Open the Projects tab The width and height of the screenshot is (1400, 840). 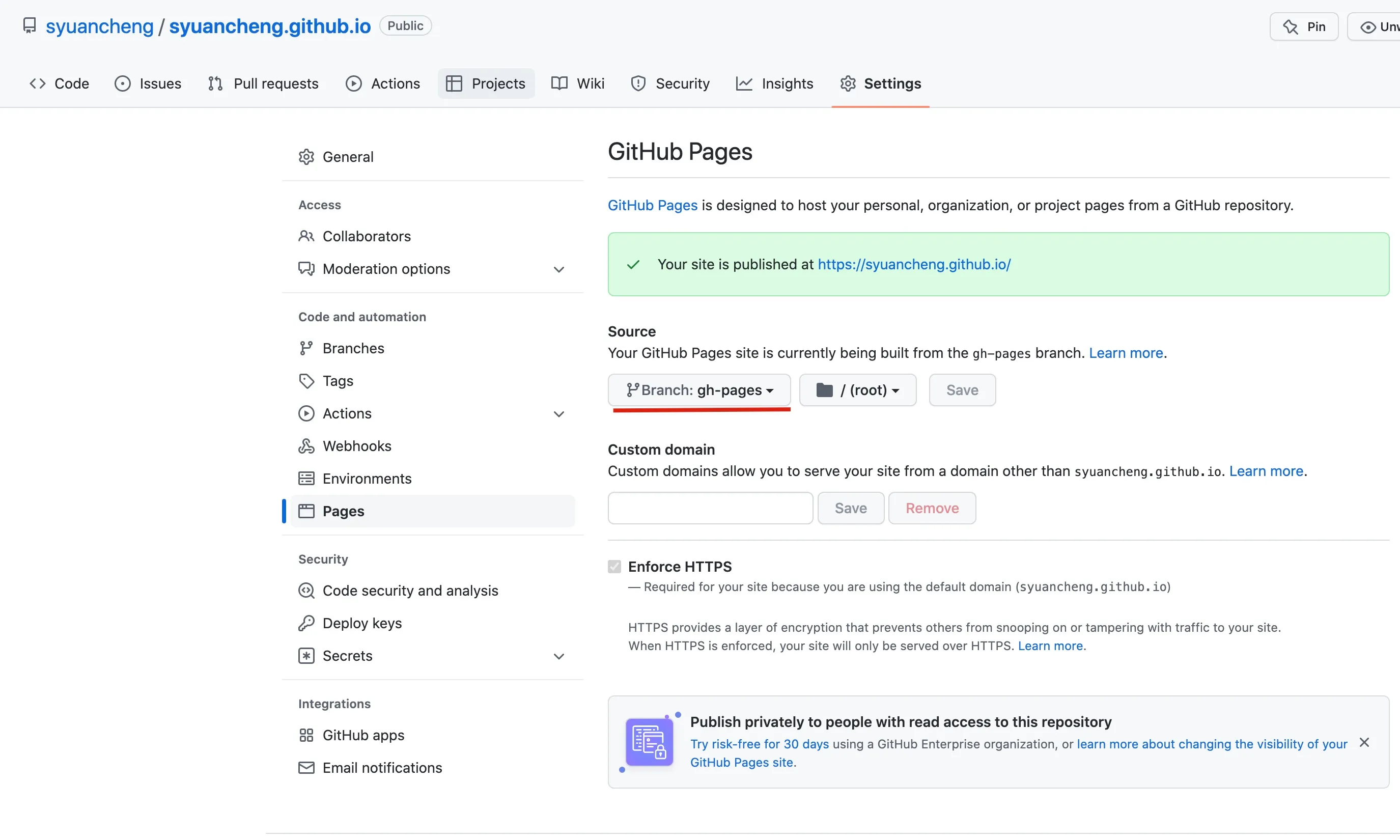pos(486,84)
